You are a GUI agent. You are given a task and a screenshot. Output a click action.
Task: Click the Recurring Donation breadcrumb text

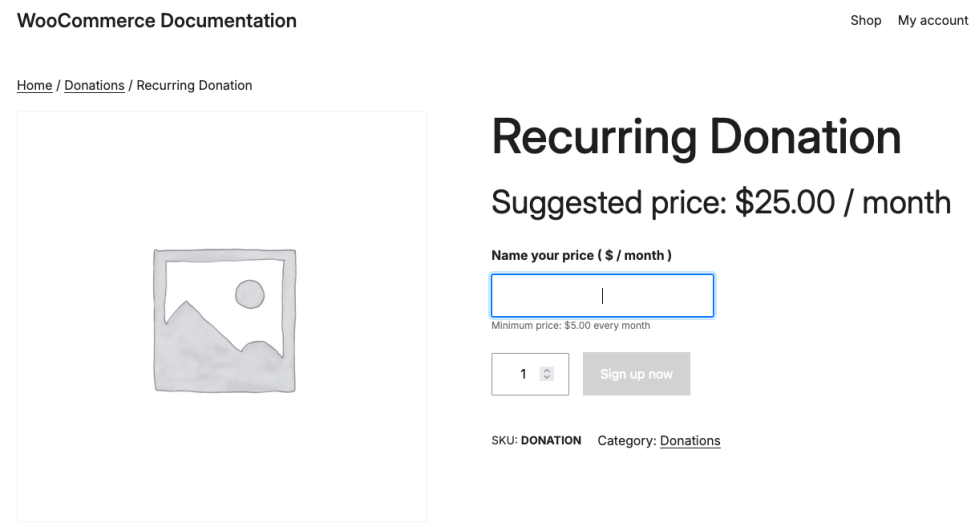tap(194, 85)
